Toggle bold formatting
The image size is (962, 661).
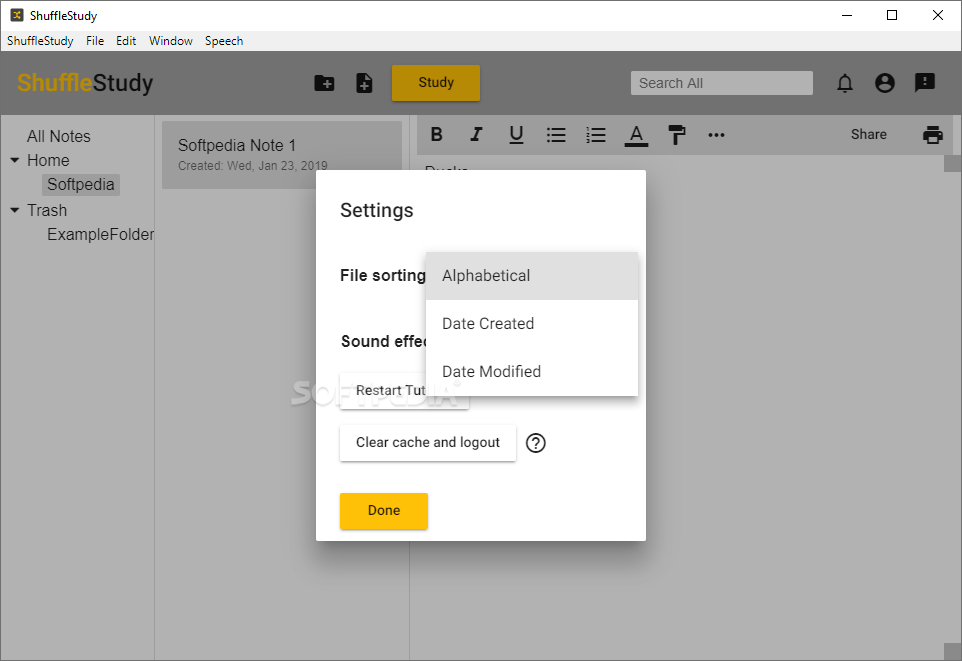[436, 134]
